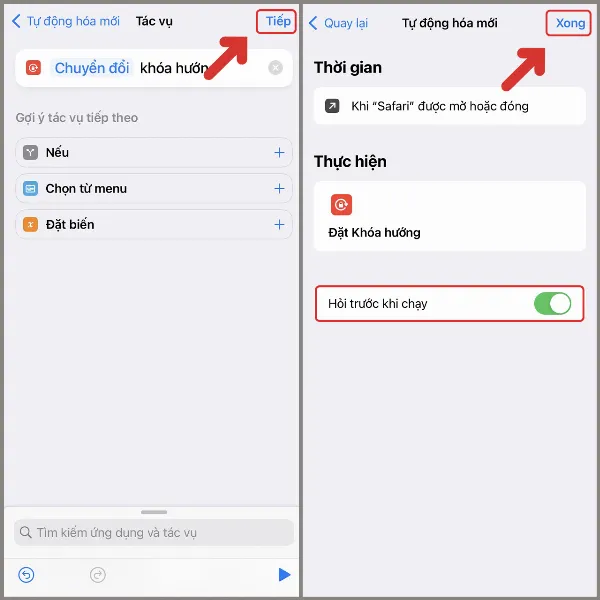
Task: Tap the panel drag handle above search
Action: (154, 512)
